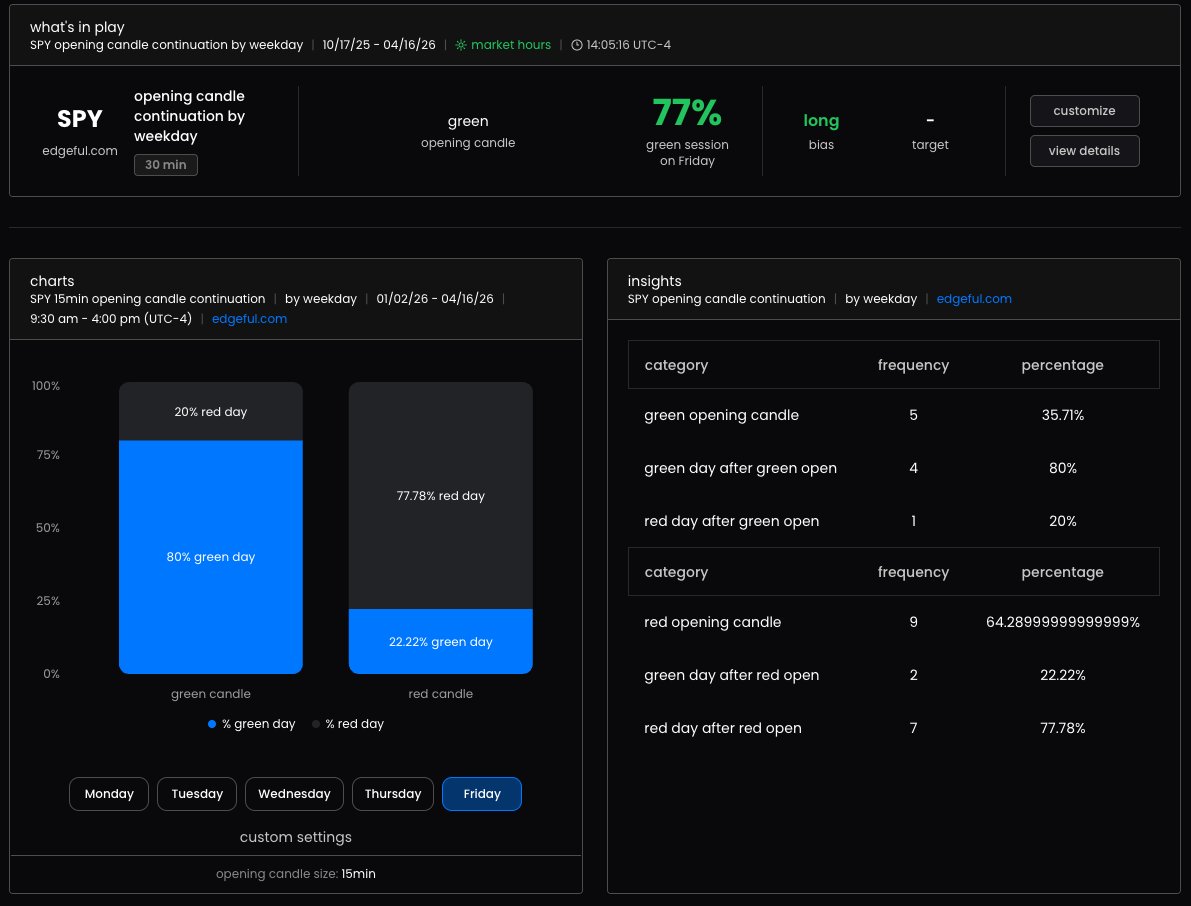Image resolution: width=1191 pixels, height=906 pixels.
Task: Click the 10/17/25 - 04/16/26 date range
Action: coord(379,45)
